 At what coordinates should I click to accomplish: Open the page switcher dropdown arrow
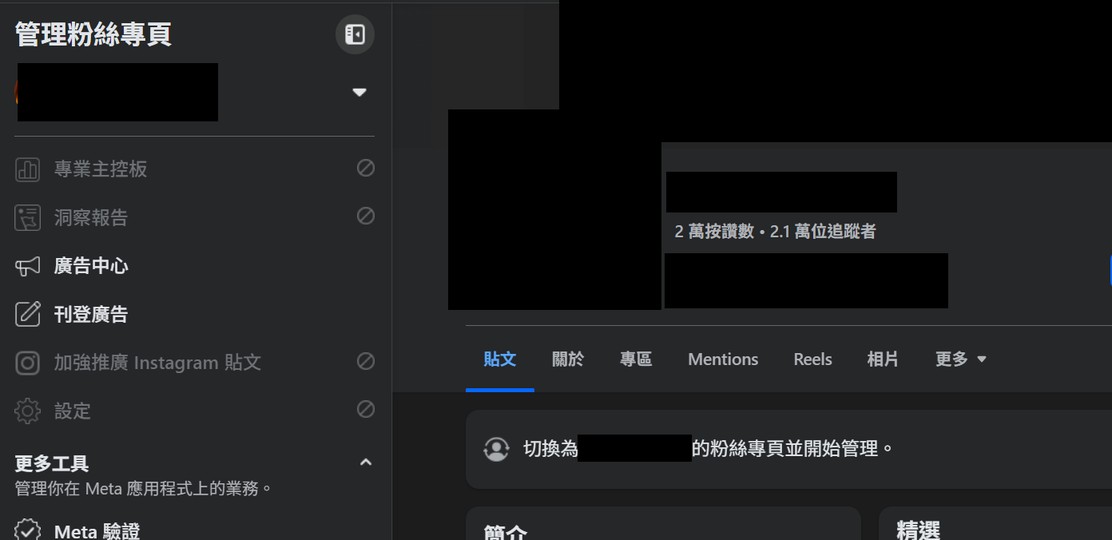(359, 92)
